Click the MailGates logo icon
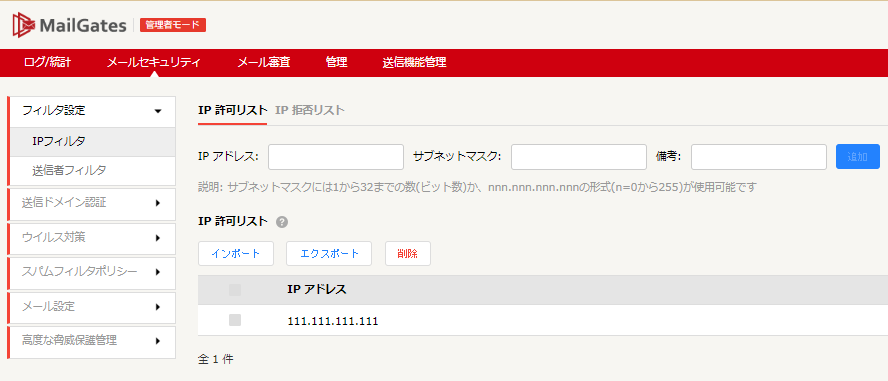 pos(24,25)
